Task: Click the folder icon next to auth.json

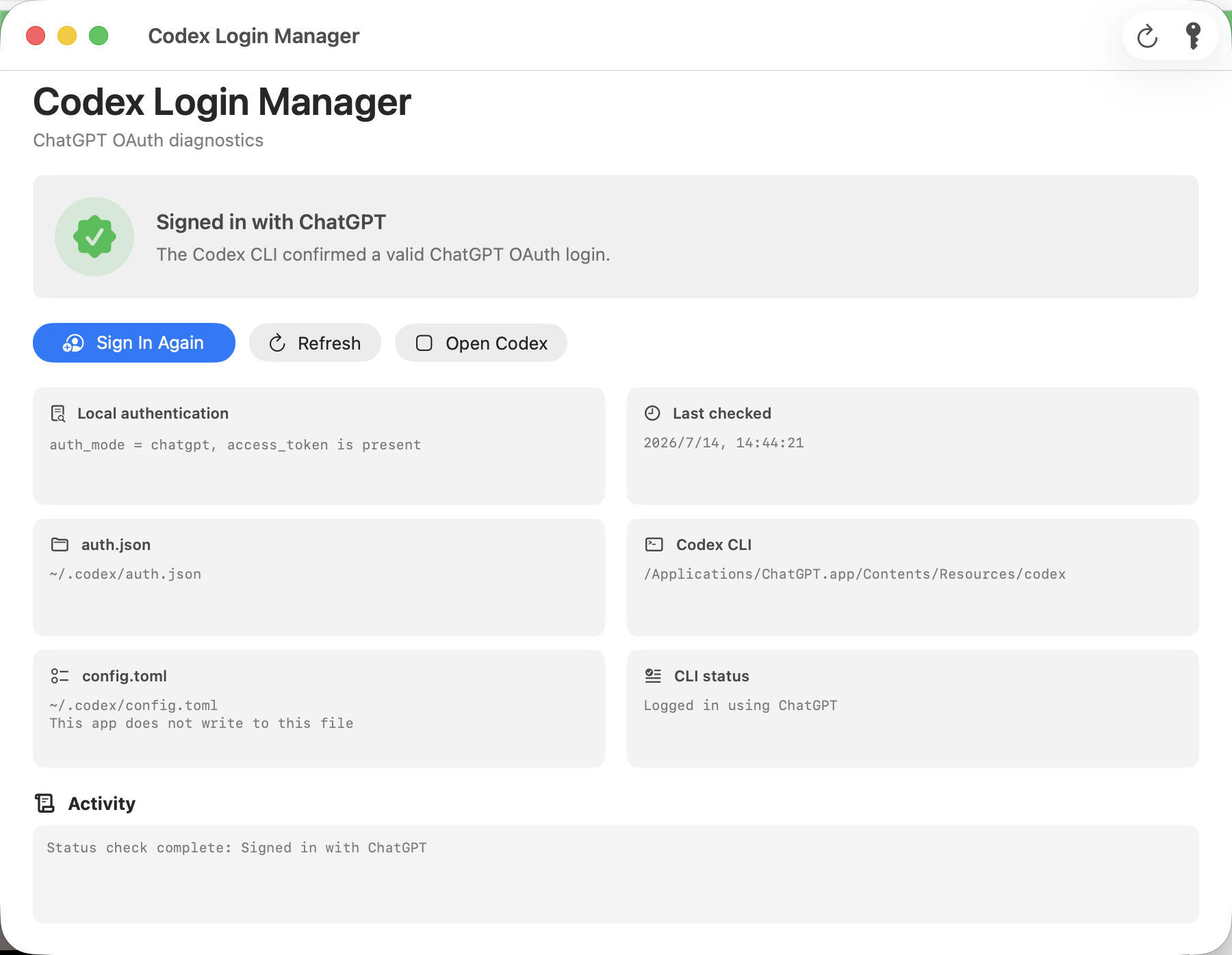Action: pos(60,545)
